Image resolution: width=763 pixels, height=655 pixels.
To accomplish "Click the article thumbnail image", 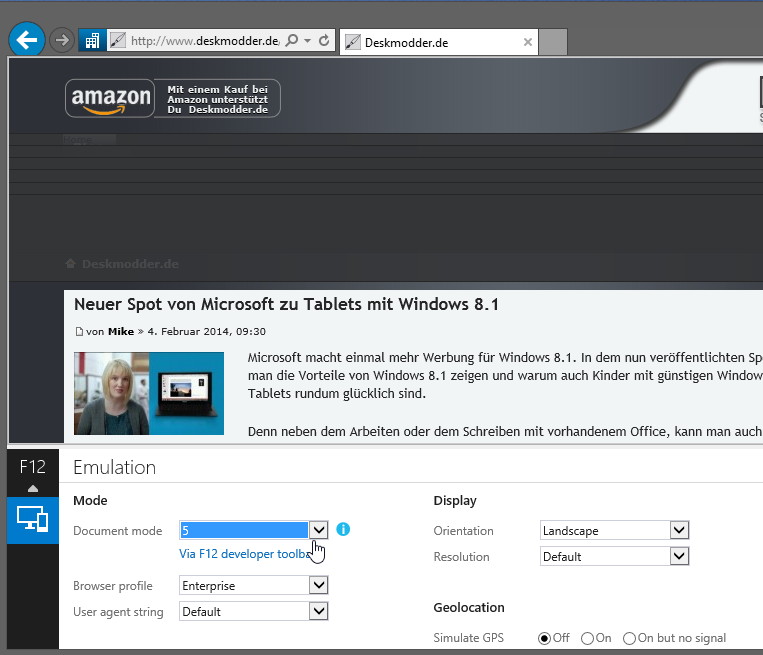I will coord(149,393).
